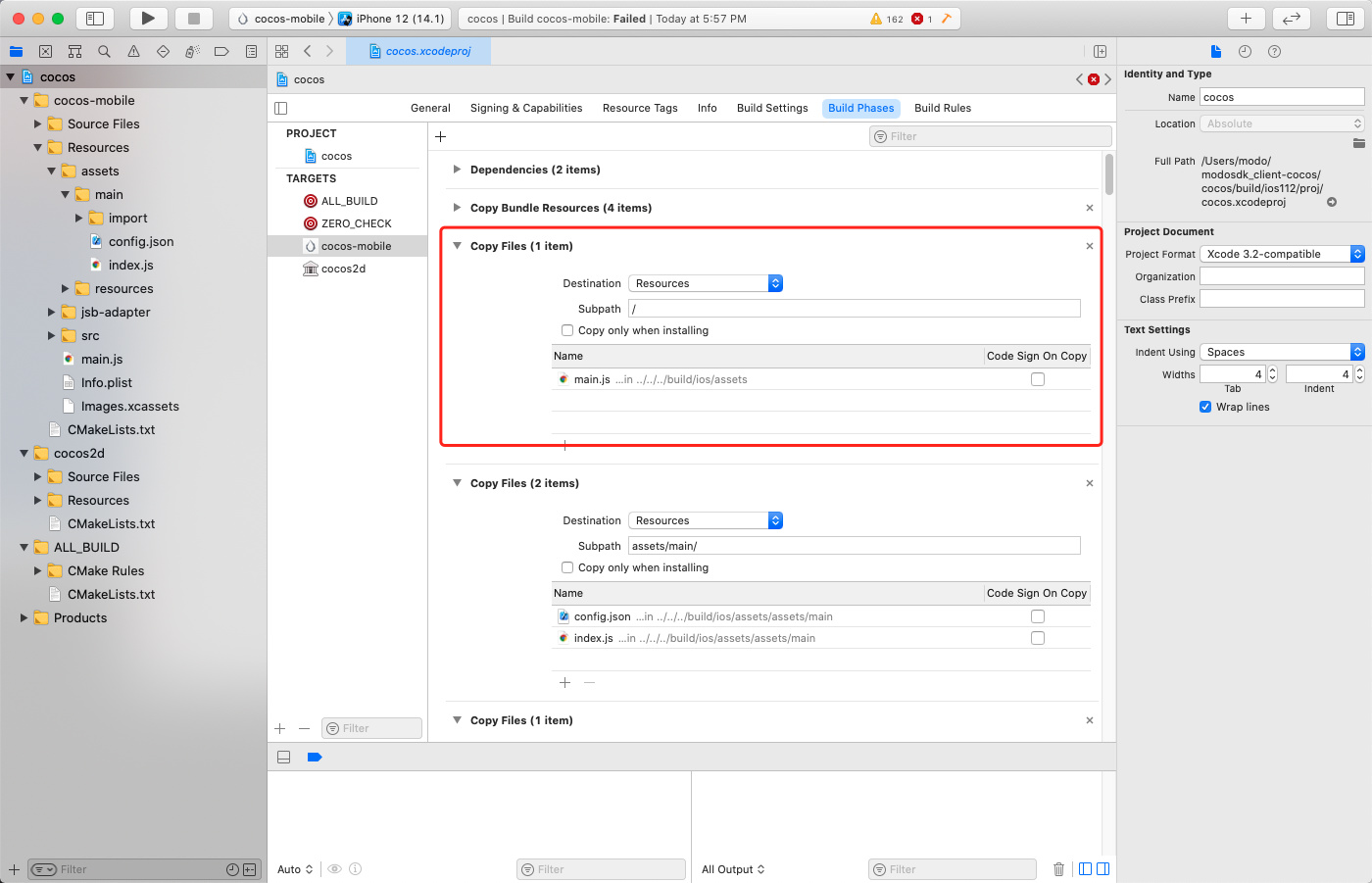Show the History inspector
The image size is (1372, 883).
click(x=1245, y=51)
